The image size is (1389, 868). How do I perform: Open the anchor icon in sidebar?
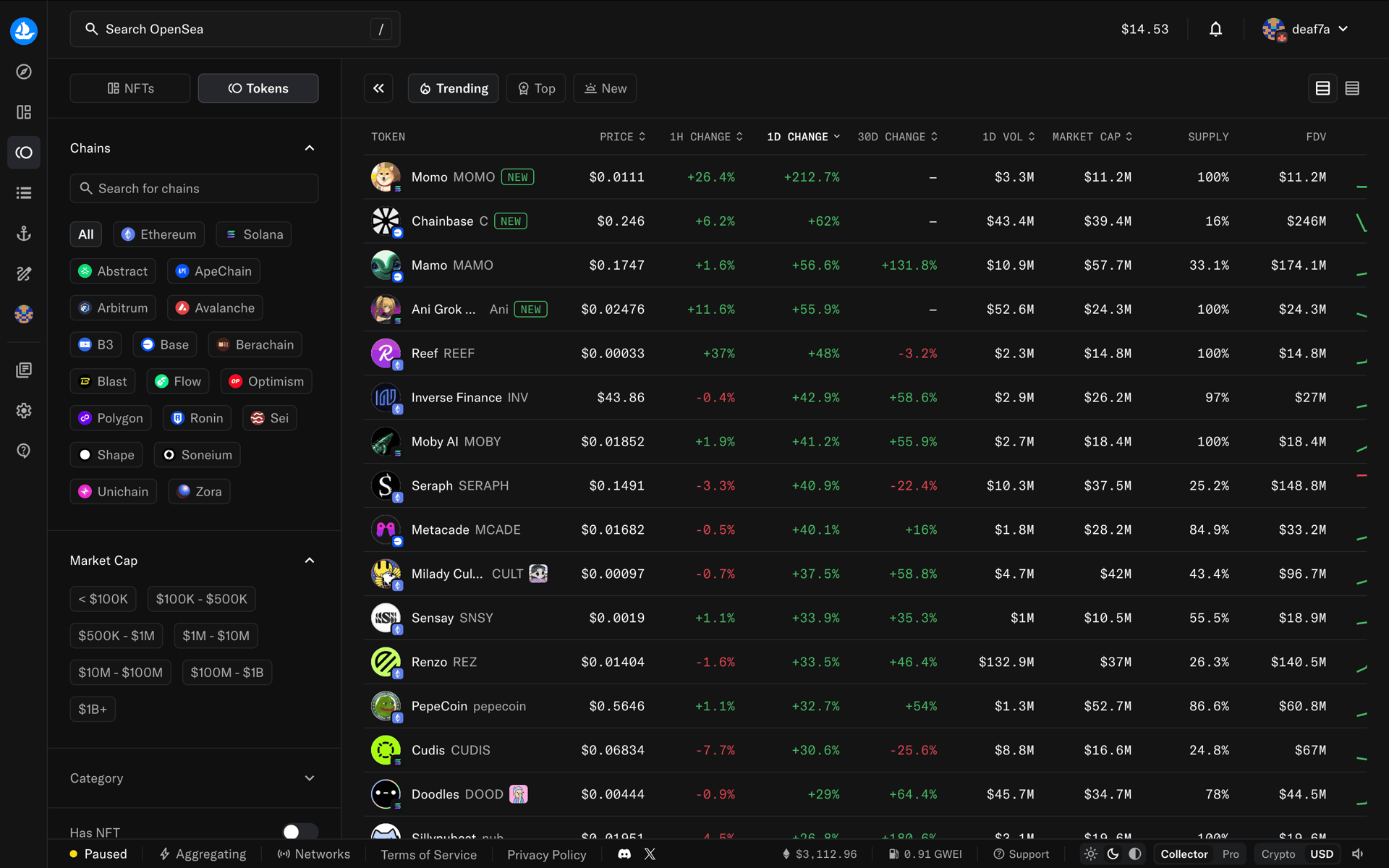click(x=24, y=234)
